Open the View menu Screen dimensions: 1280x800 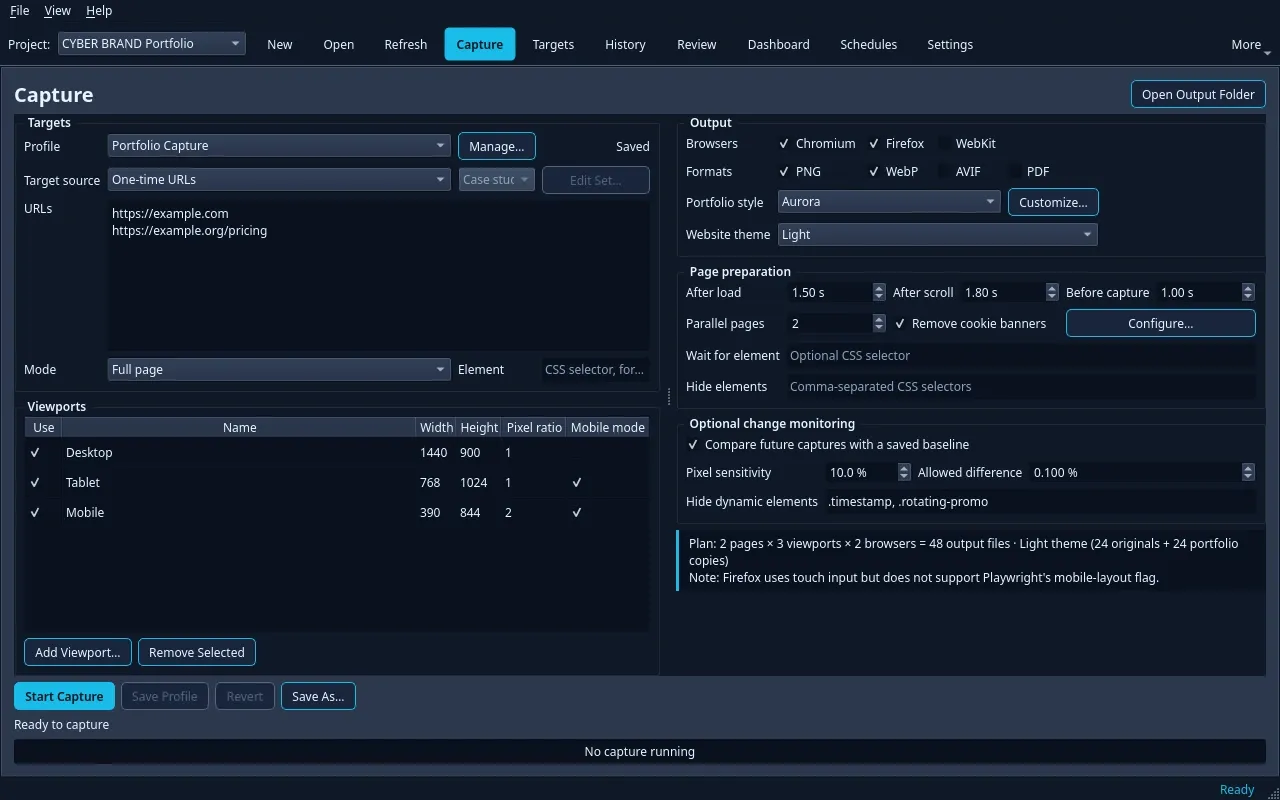(x=58, y=10)
